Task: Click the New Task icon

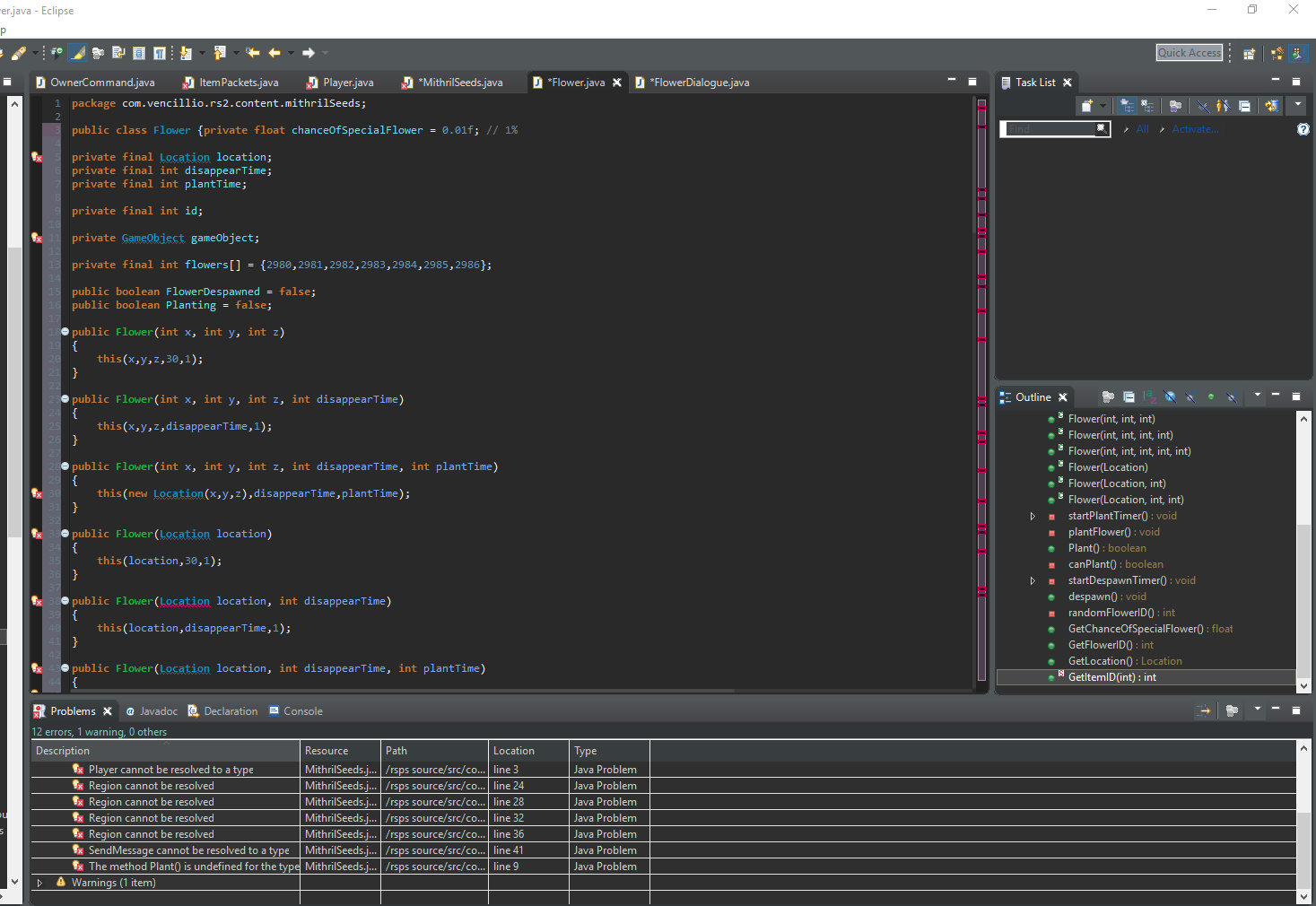Action: point(1087,106)
